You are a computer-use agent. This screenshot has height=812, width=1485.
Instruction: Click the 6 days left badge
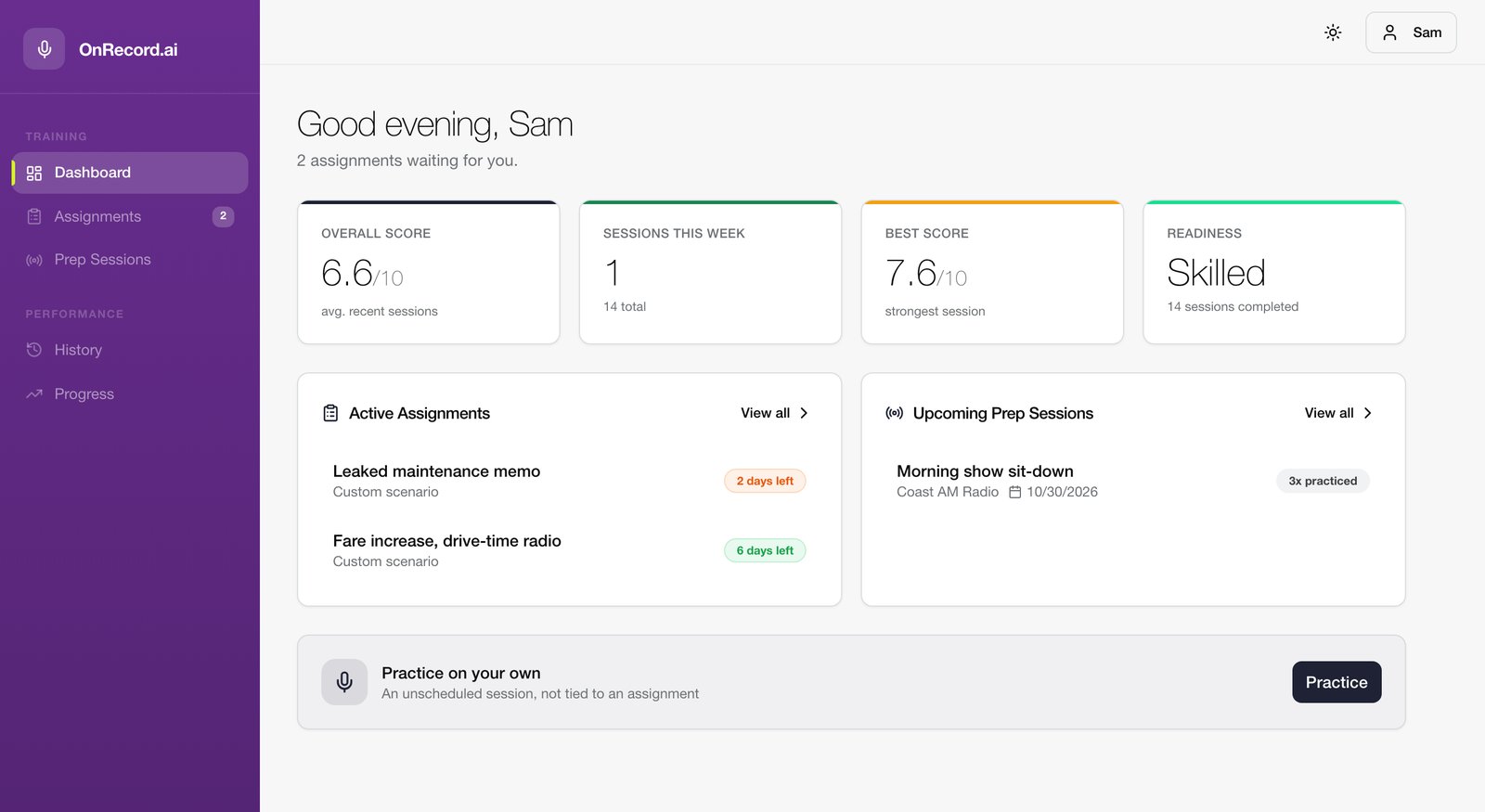click(765, 550)
